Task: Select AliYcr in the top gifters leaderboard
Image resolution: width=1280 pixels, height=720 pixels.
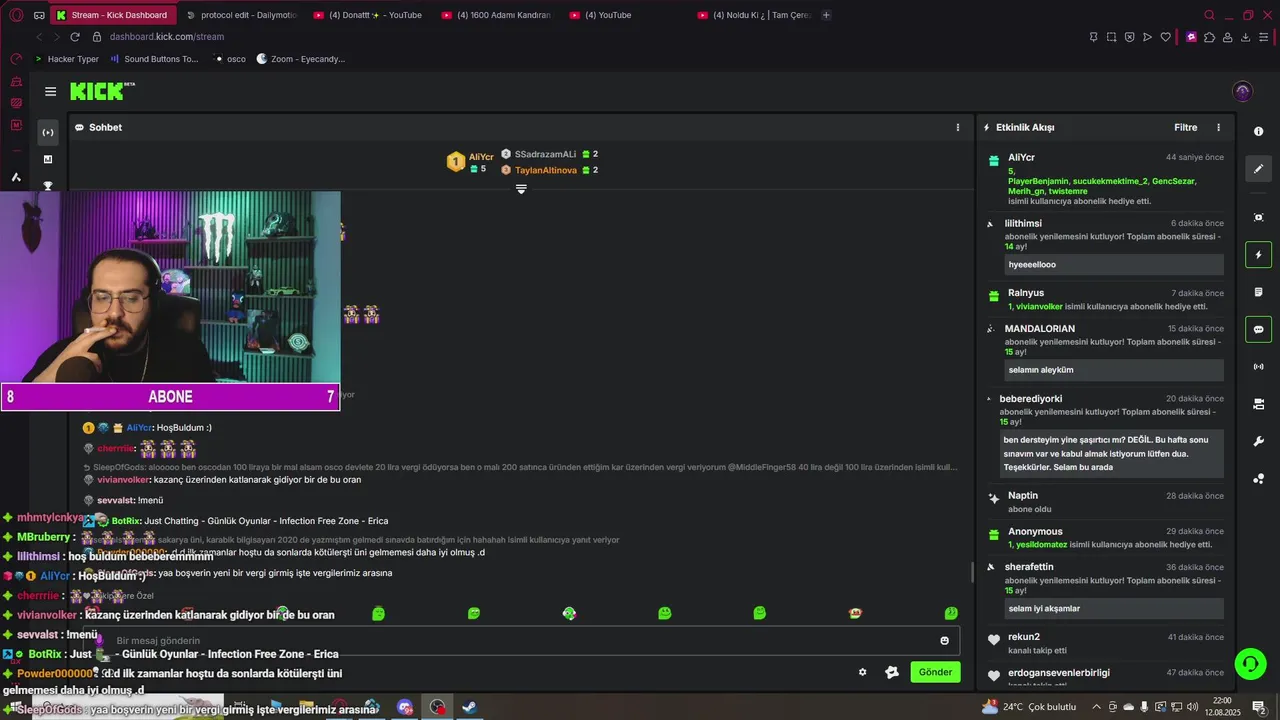Action: 481,157
